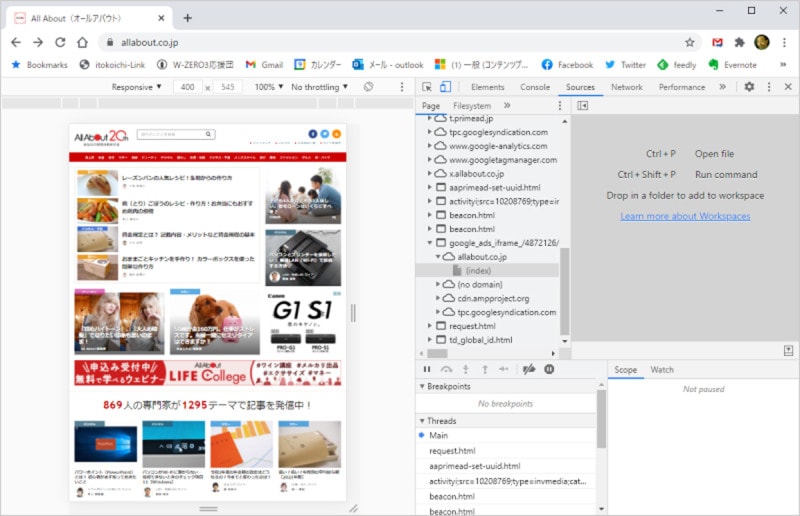
Task: Switch to the Watch tab
Action: click(662, 370)
